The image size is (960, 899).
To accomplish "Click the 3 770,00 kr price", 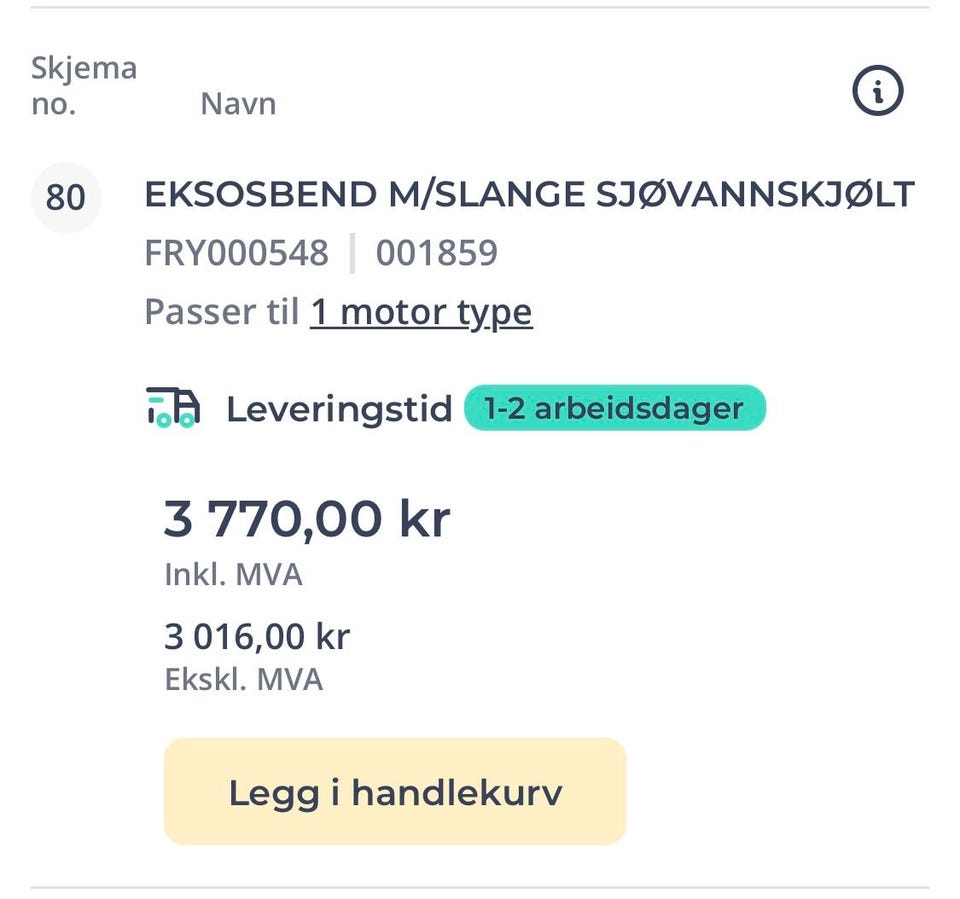I will (307, 520).
